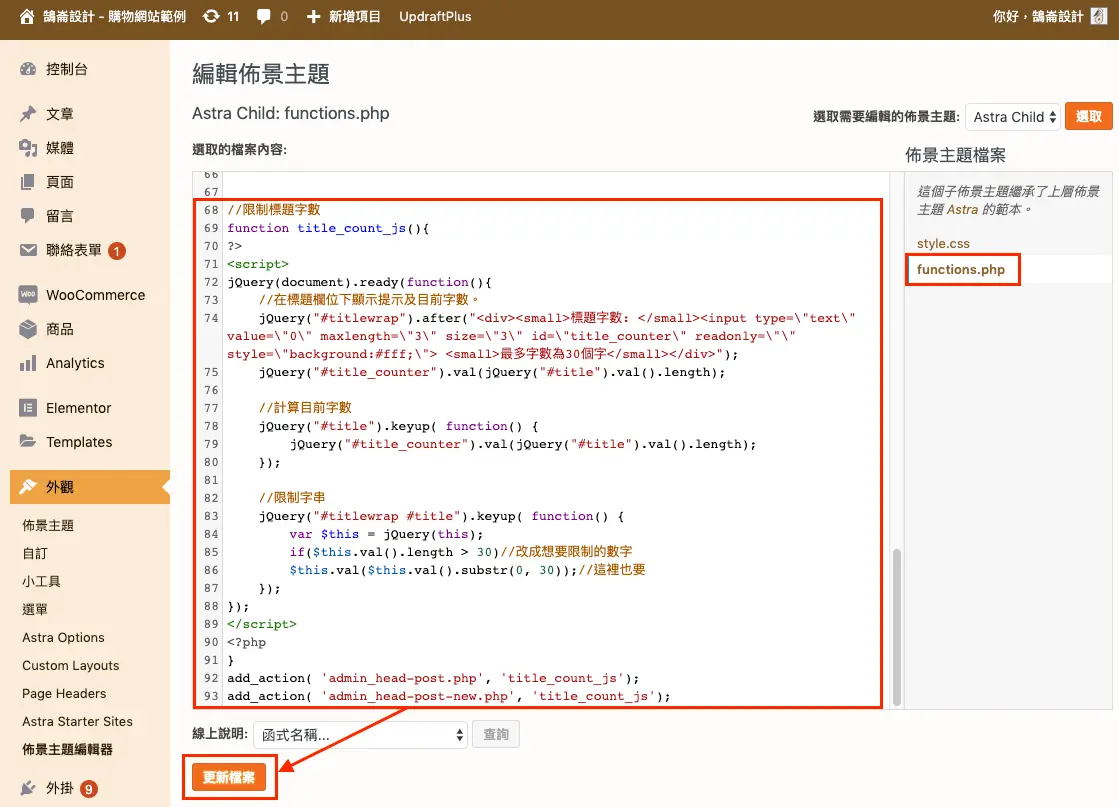Image resolution: width=1119 pixels, height=807 pixels.
Task: Open the Astra Child theme dropdown
Action: click(x=1013, y=117)
